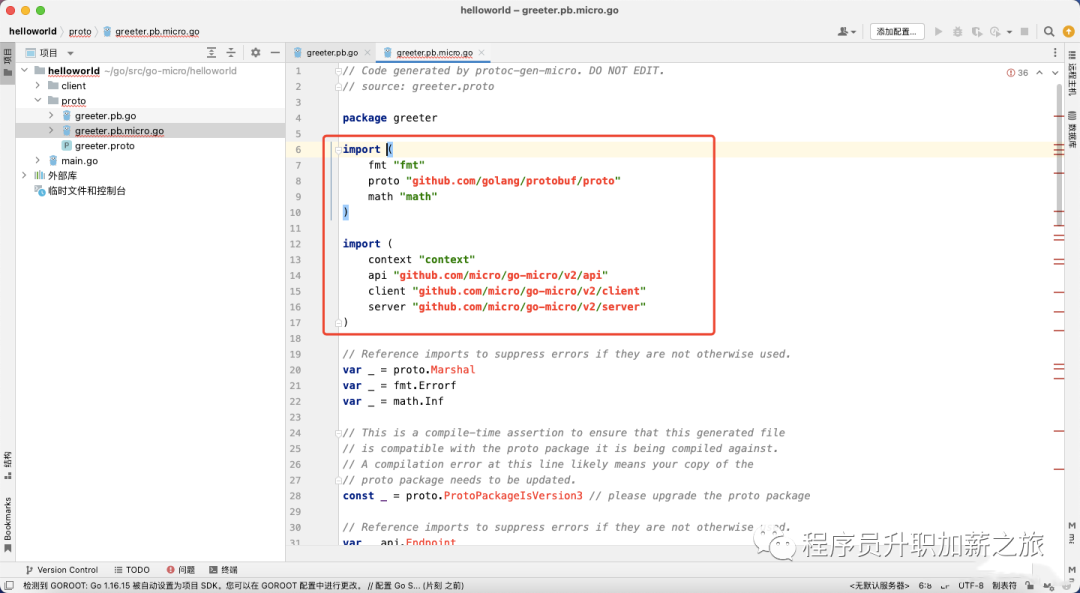Image resolution: width=1080 pixels, height=593 pixels.
Task: Fold the comment block at line 24
Action: 337,433
